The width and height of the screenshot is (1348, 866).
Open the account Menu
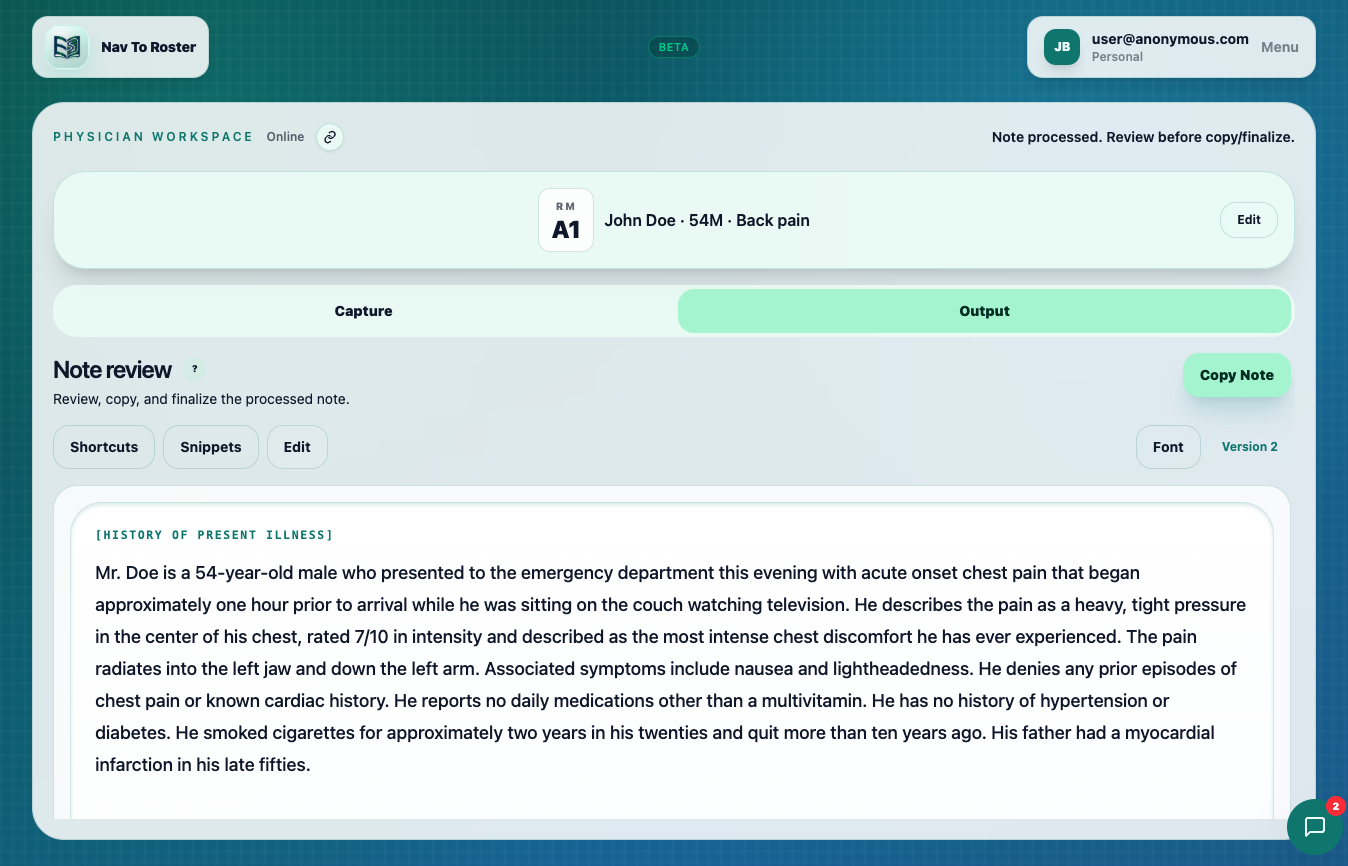(1280, 47)
